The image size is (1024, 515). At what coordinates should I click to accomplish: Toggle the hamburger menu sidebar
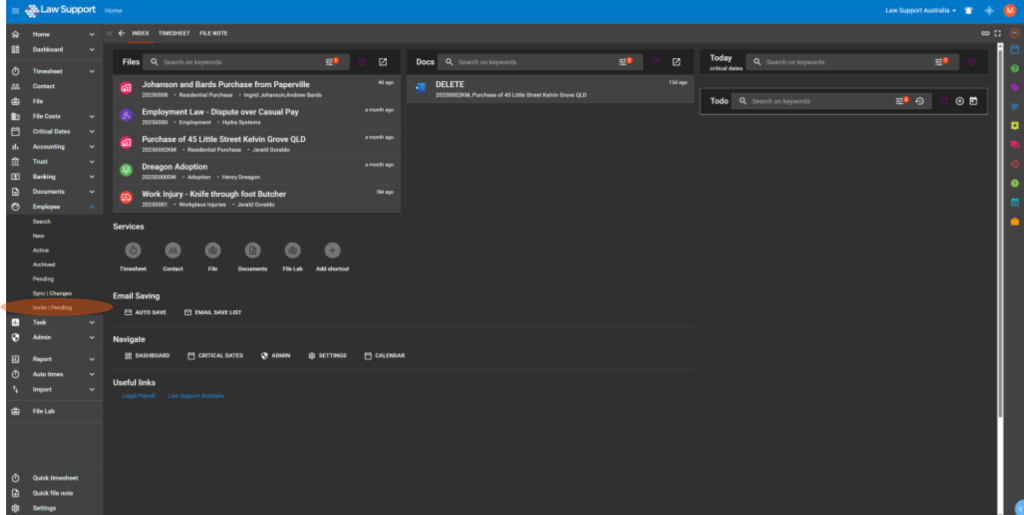[15, 10]
